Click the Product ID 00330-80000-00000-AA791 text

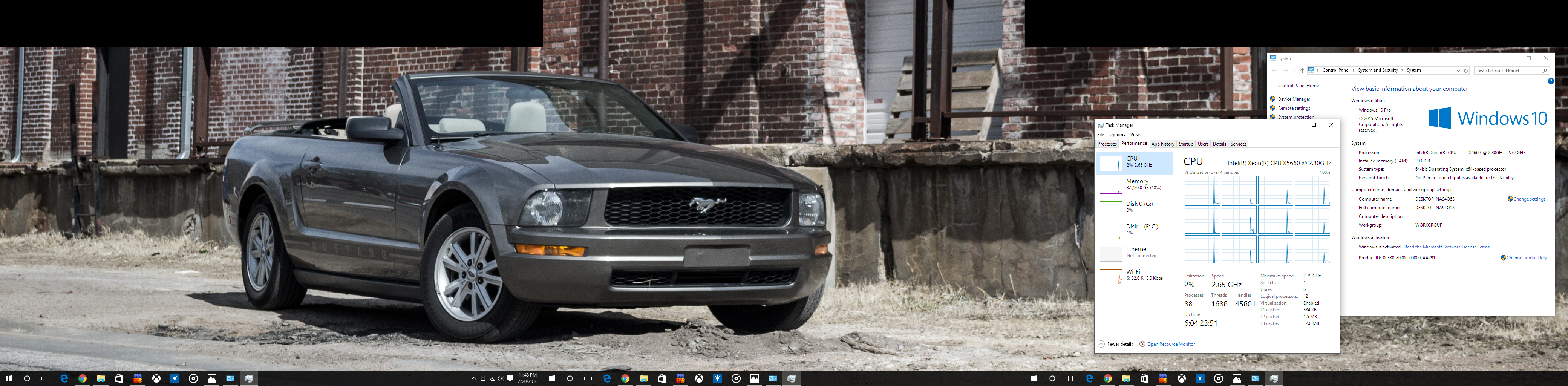click(1397, 258)
